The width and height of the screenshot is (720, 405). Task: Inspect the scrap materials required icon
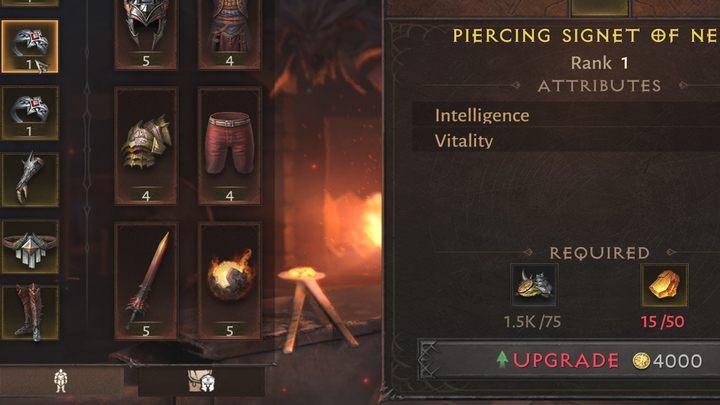(x=534, y=285)
